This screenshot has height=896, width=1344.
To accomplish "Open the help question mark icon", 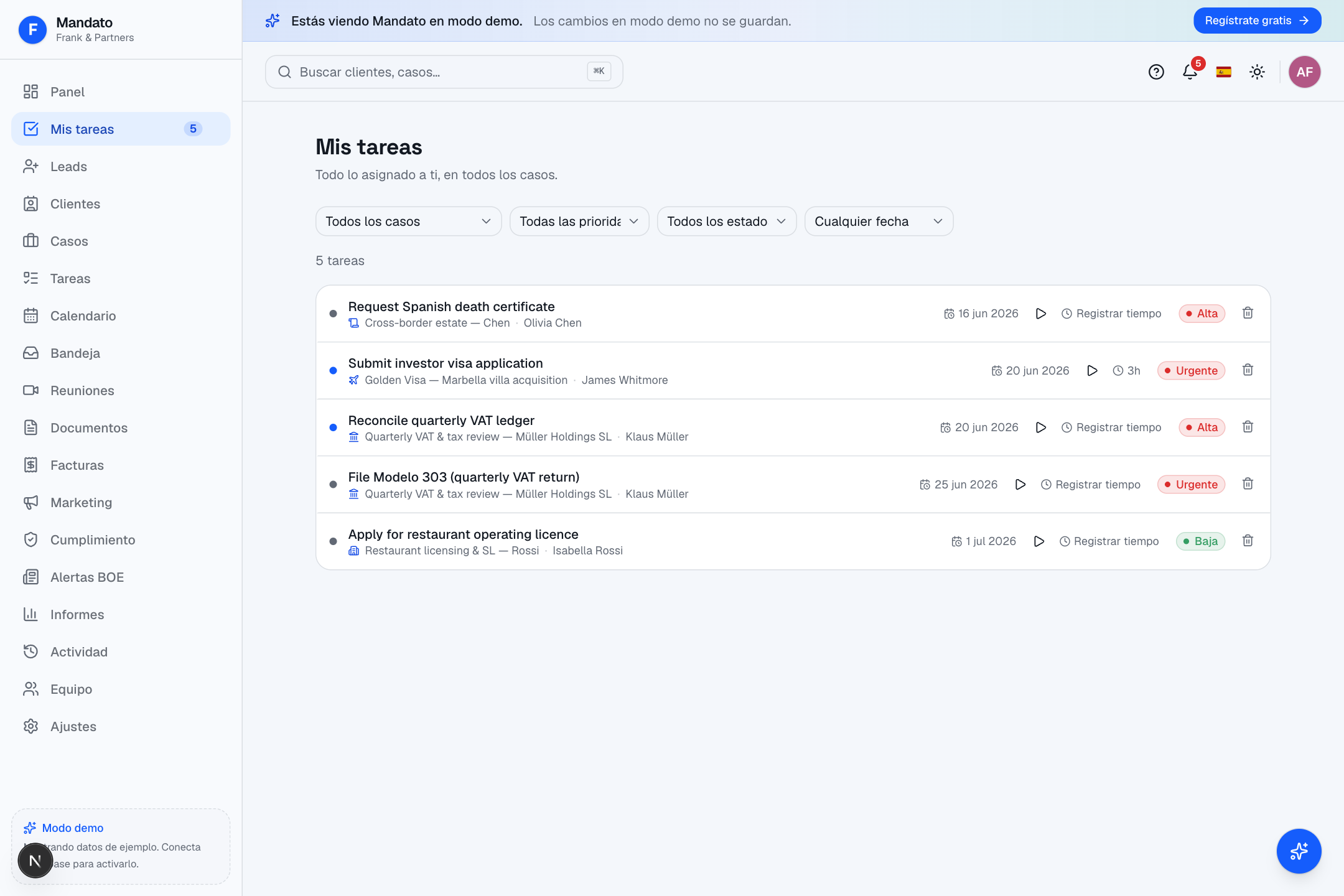I will click(x=1156, y=72).
